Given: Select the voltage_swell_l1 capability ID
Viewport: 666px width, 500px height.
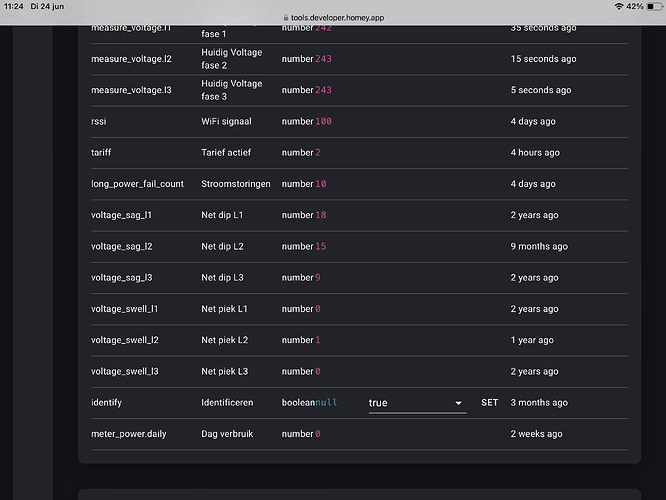Looking at the screenshot, I should click(x=124, y=309).
